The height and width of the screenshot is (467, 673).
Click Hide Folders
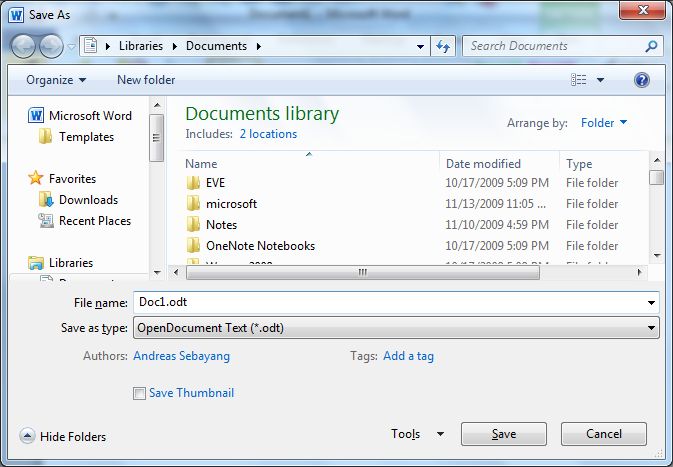[73, 437]
